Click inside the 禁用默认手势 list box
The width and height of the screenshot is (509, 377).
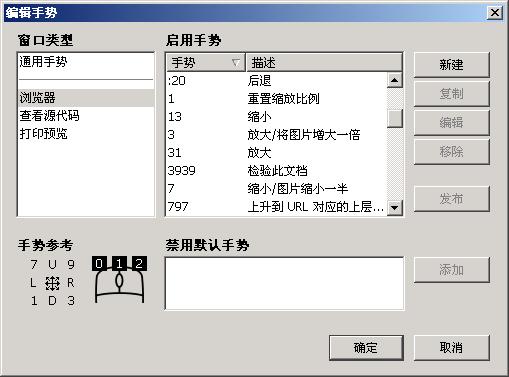pyautogui.click(x=284, y=283)
